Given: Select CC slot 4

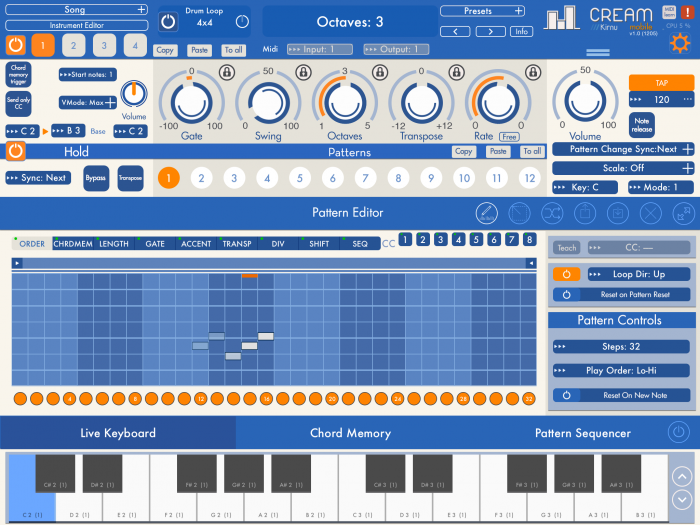Looking at the screenshot, I should pyautogui.click(x=458, y=240).
